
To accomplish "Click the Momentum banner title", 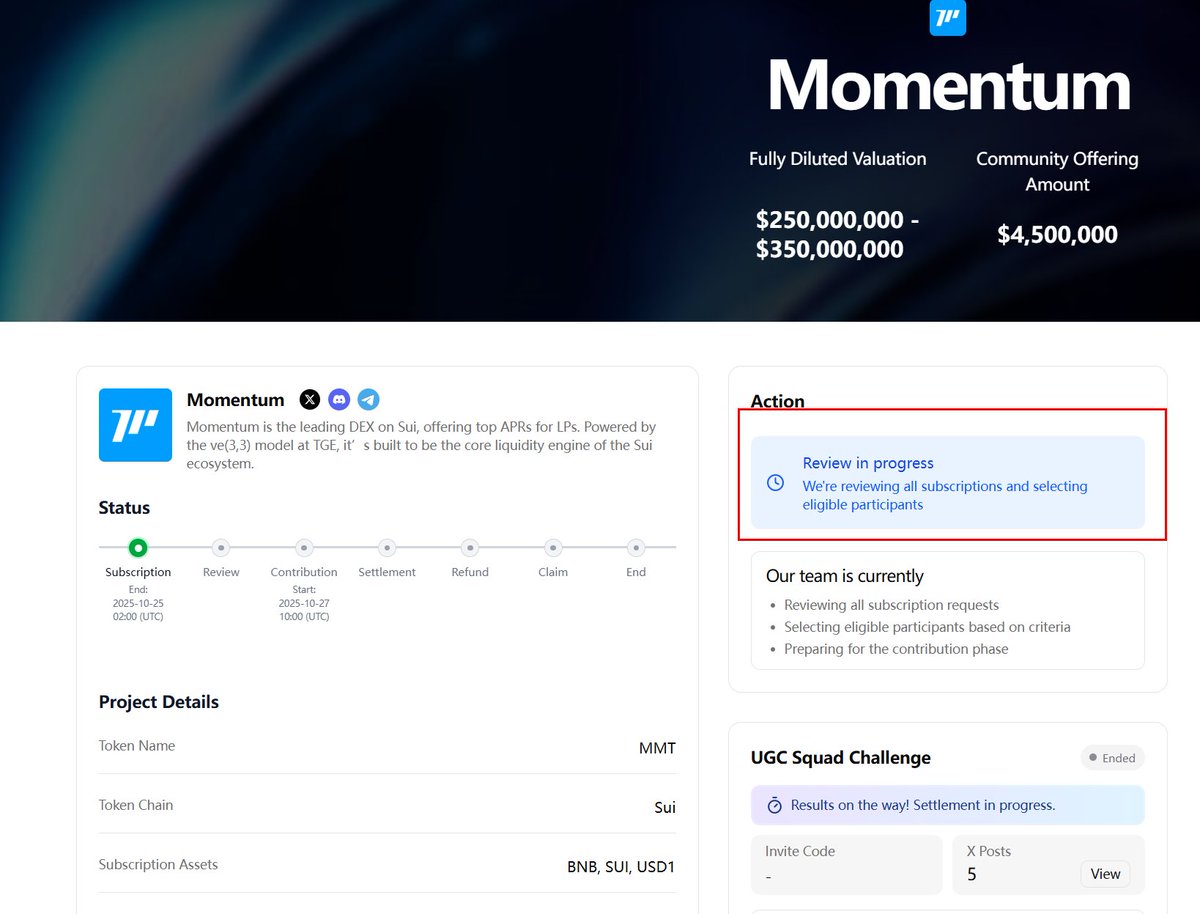I will click(948, 86).
